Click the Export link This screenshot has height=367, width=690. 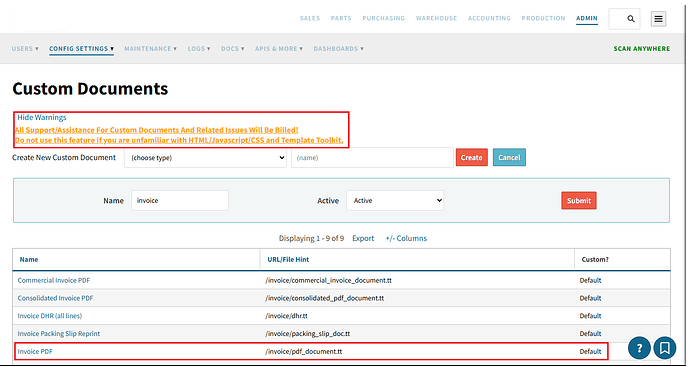pos(363,239)
